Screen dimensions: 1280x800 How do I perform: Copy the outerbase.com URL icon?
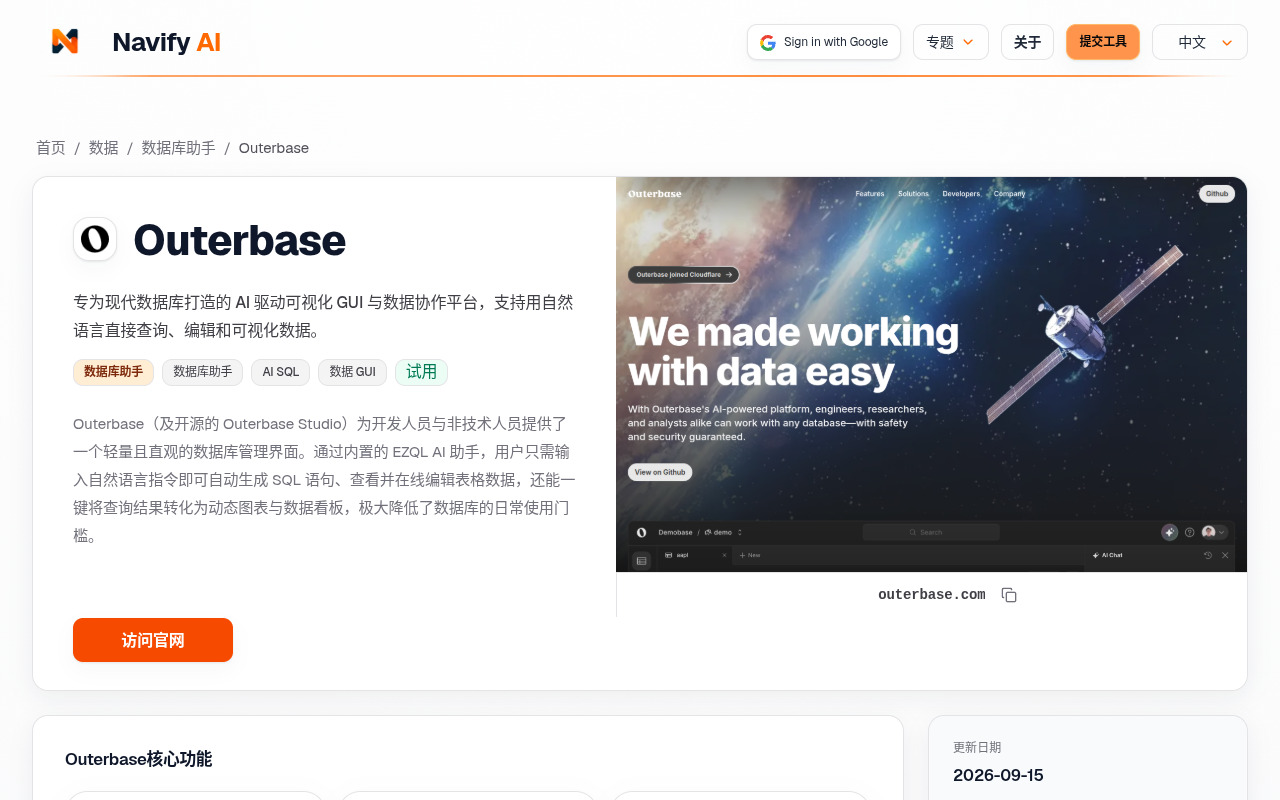(x=1009, y=595)
